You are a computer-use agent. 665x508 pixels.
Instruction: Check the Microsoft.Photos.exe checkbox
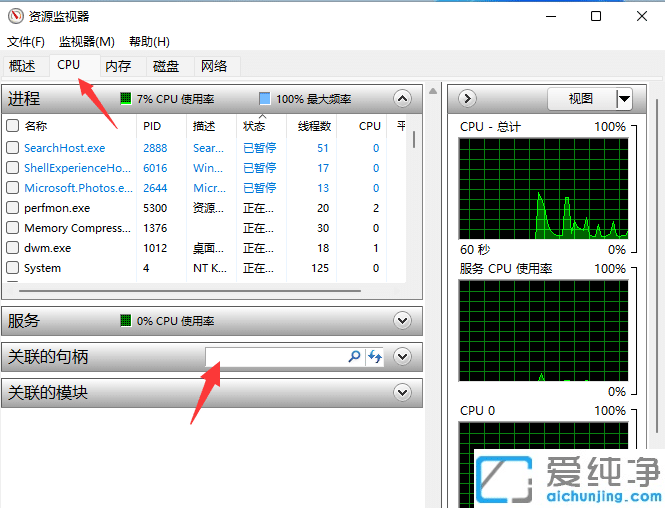click(13, 187)
